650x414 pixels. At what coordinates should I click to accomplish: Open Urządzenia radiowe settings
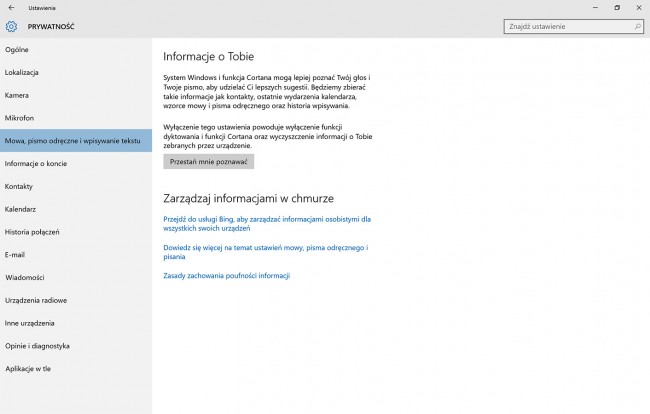click(x=76, y=300)
